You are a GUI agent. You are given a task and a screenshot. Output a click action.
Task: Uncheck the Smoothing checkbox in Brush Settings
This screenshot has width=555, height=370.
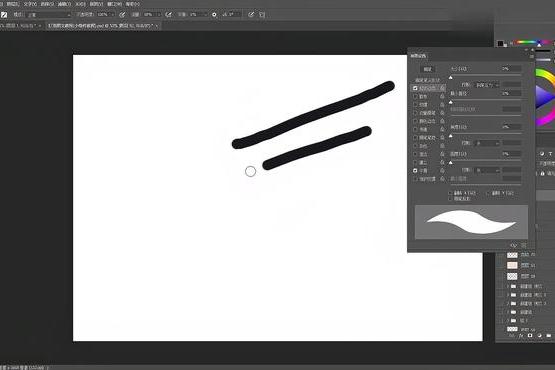pos(415,171)
